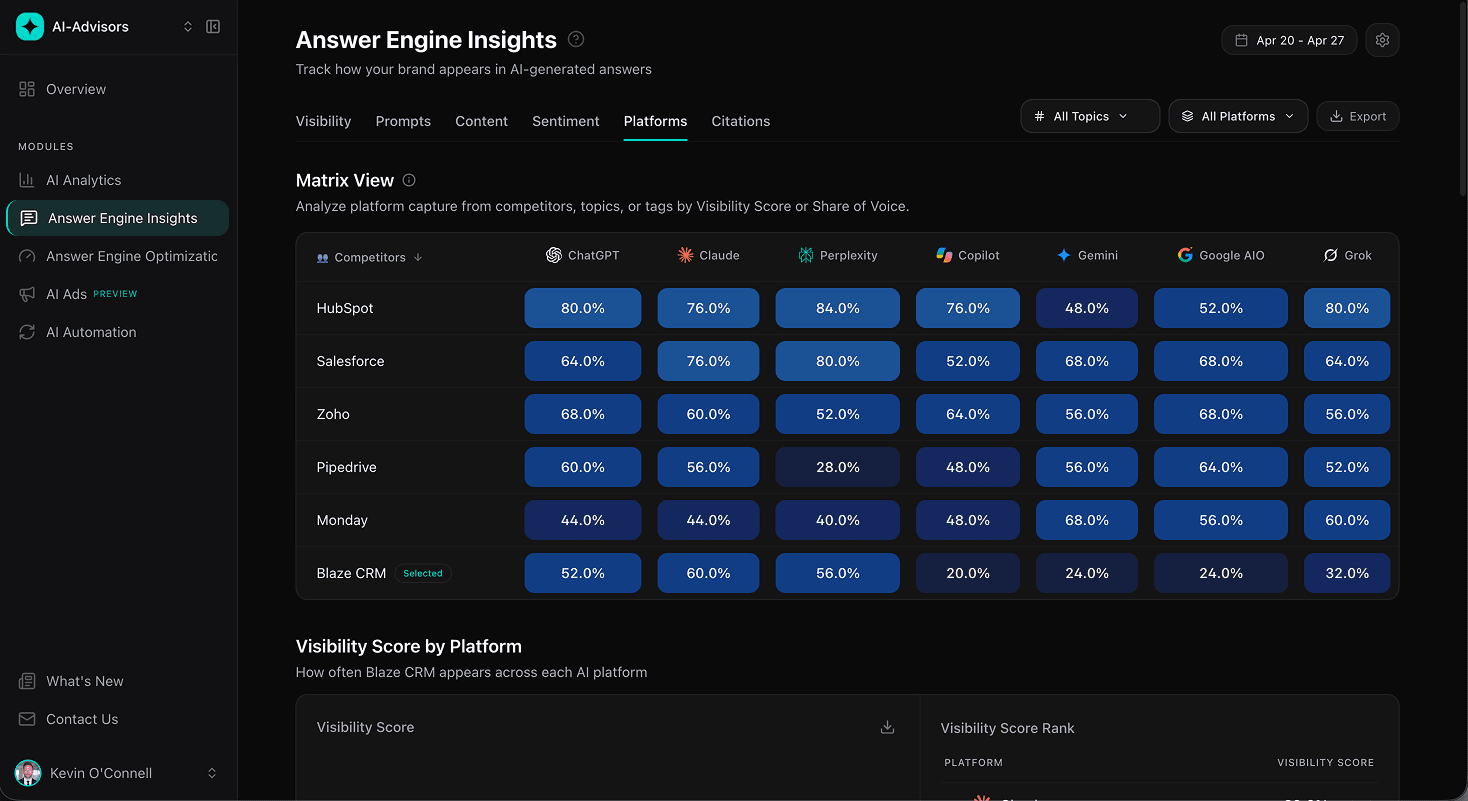Open the AI-Advisors workspace switcher chevrons
The height and width of the screenshot is (801, 1468).
(x=188, y=27)
